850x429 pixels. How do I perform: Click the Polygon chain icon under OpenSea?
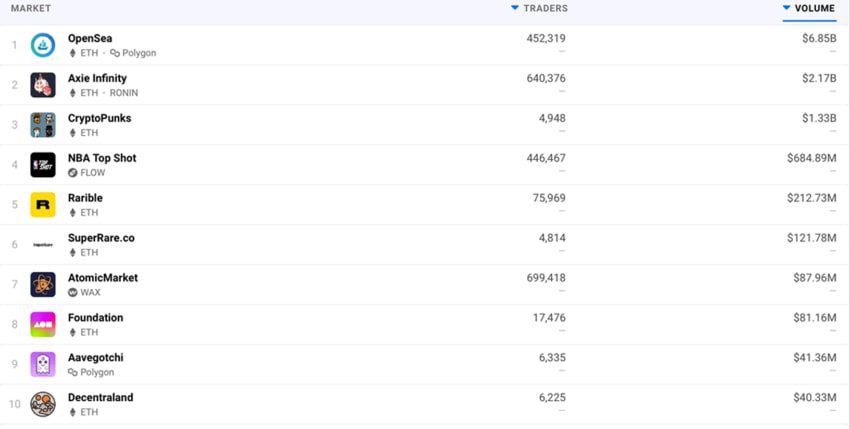coord(115,53)
